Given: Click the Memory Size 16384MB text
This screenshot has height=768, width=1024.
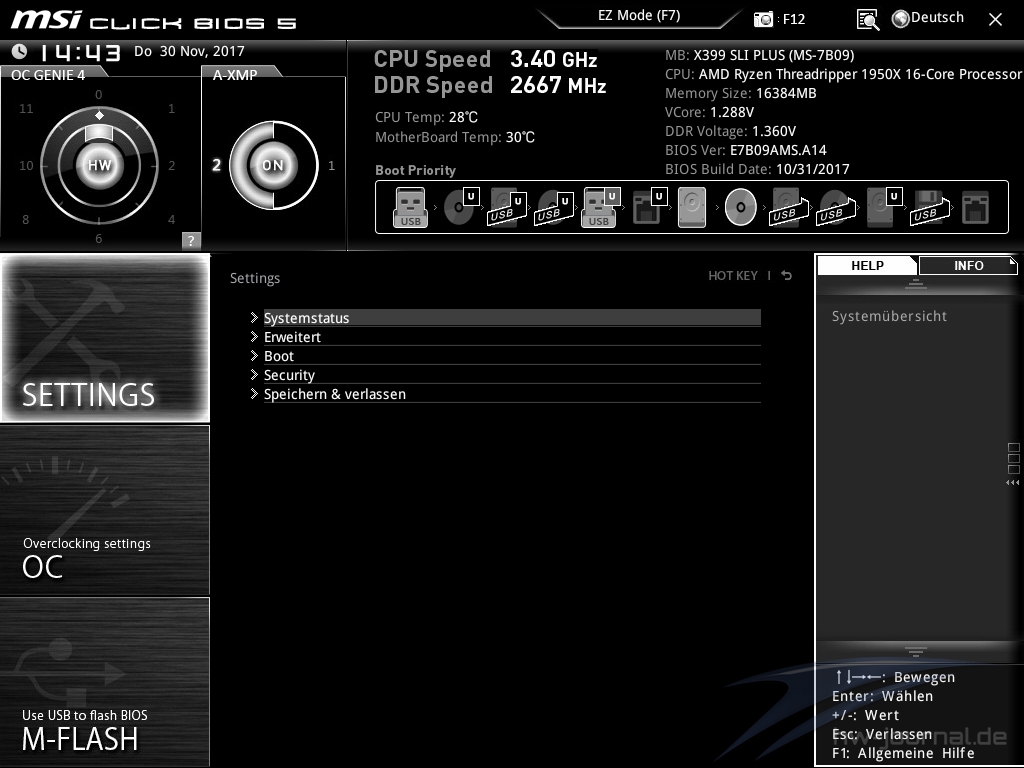Looking at the screenshot, I should (x=741, y=93).
